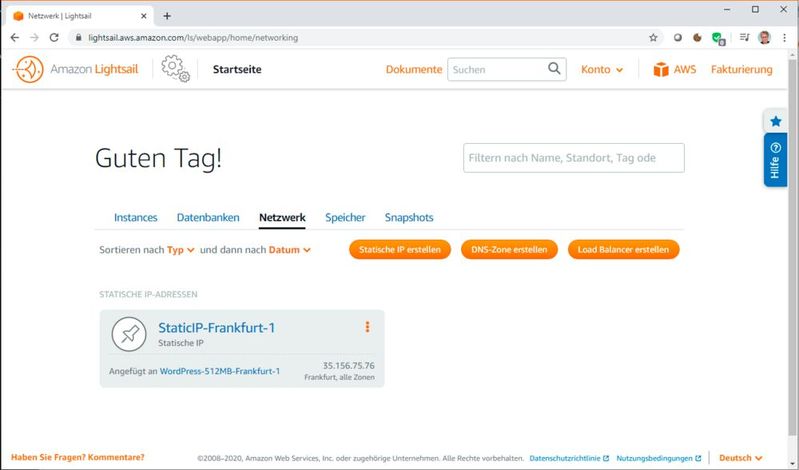
Task: Bookmark this page with the star icon
Action: point(653,38)
